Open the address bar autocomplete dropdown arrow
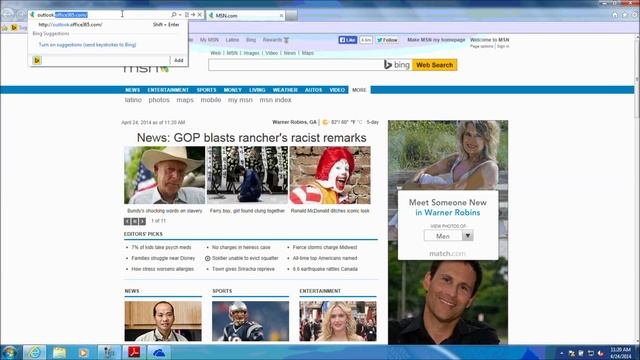640x360 pixels. click(180, 15)
